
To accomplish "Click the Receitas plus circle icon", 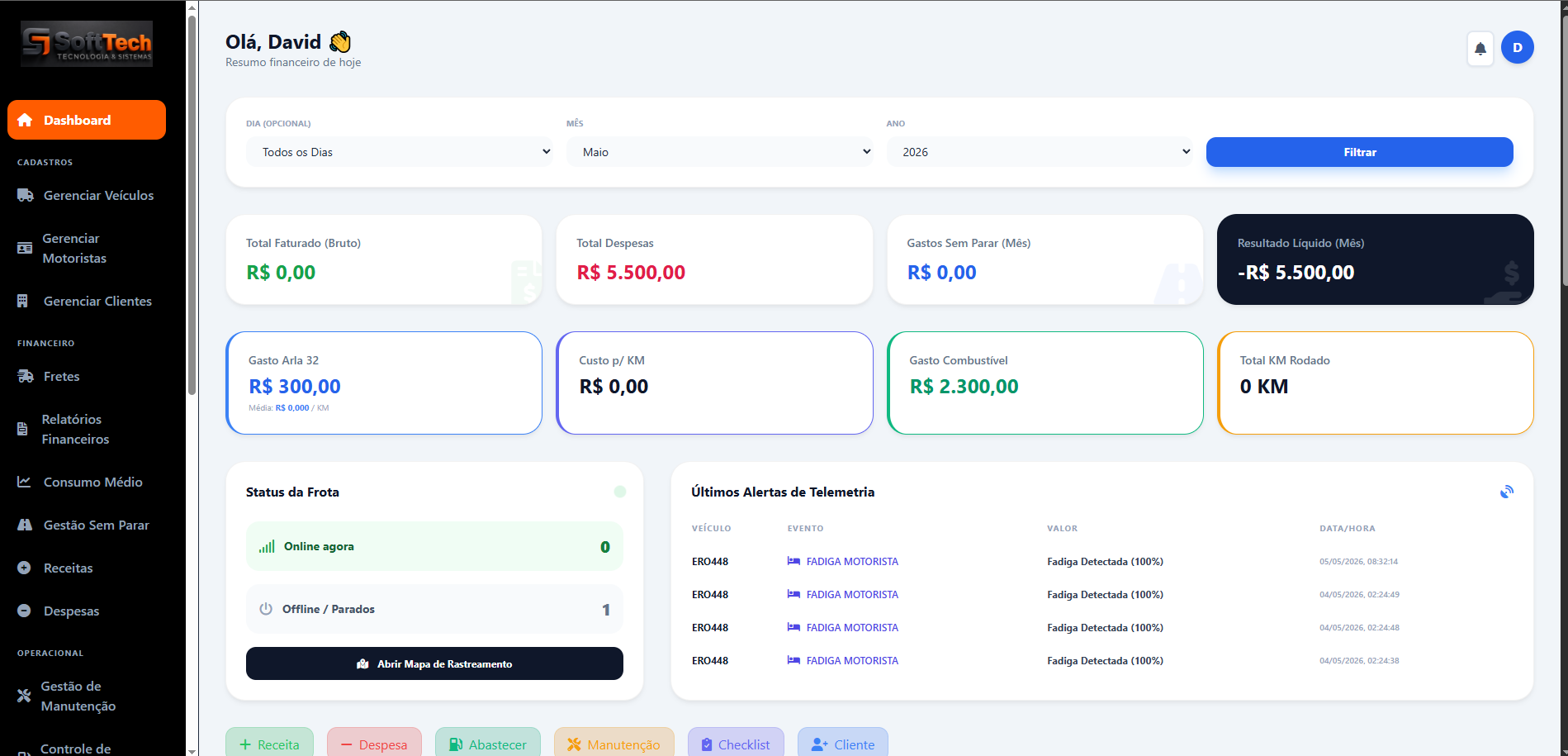I will pyautogui.click(x=24, y=568).
